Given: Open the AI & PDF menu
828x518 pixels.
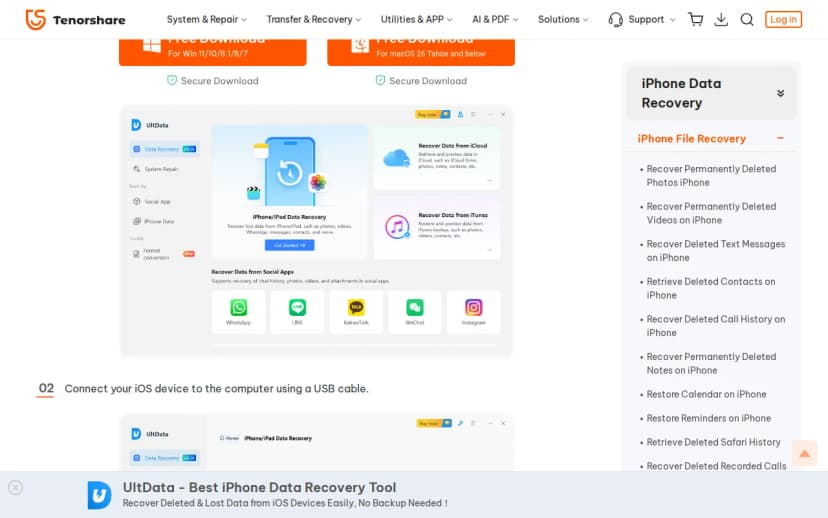Looking at the screenshot, I should (x=494, y=19).
